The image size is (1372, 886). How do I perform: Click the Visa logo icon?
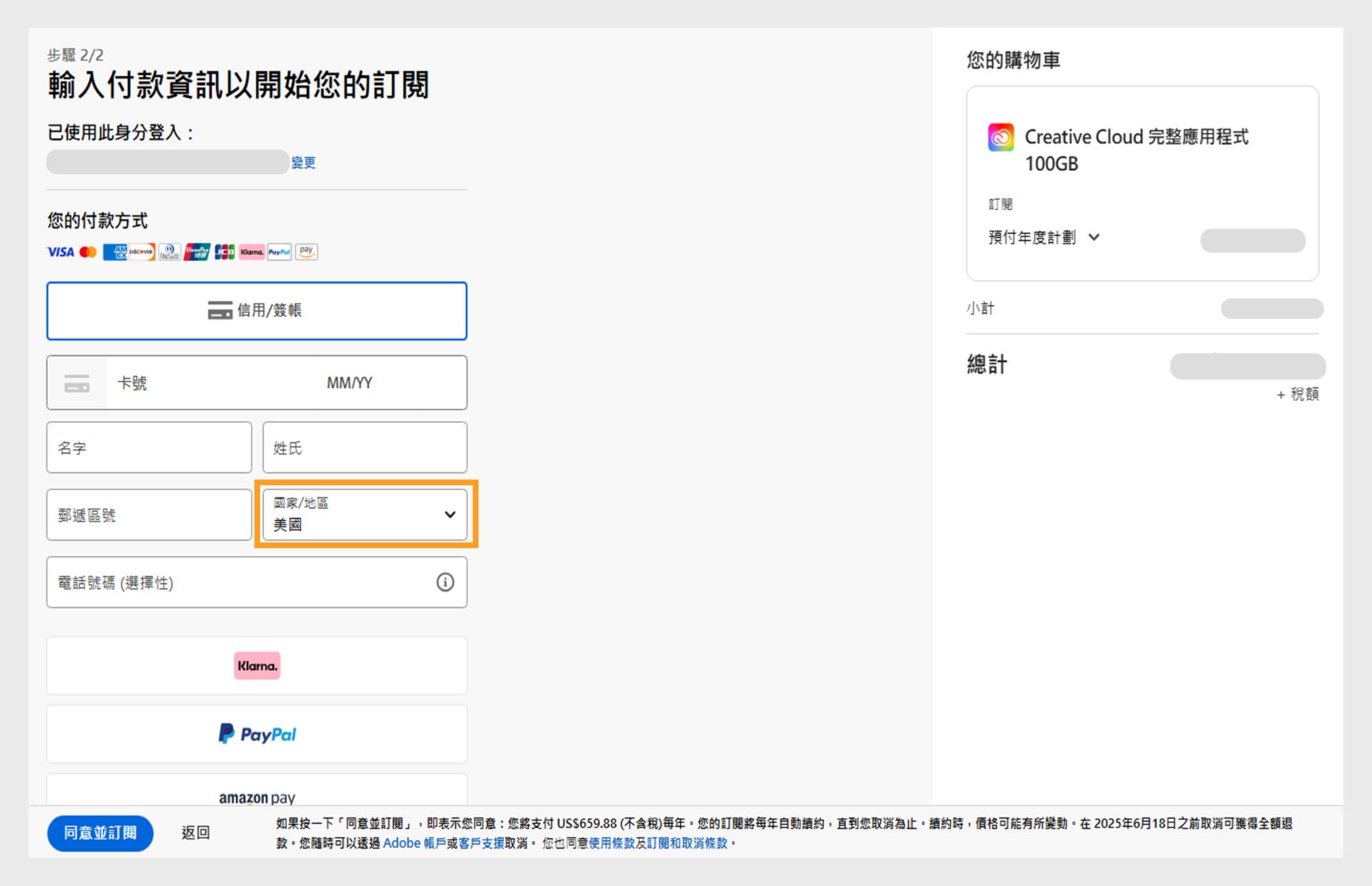[x=60, y=252]
